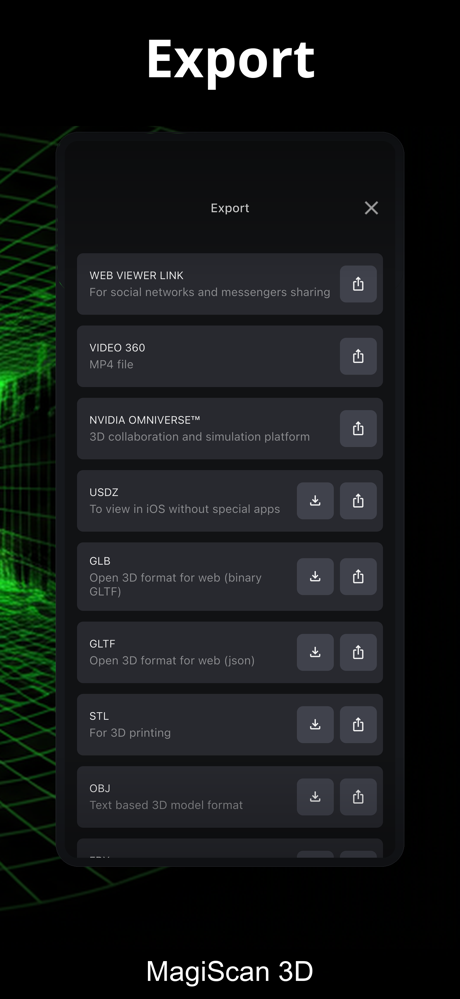The image size is (460, 999).
Task: Share the STL export
Action: click(358, 724)
